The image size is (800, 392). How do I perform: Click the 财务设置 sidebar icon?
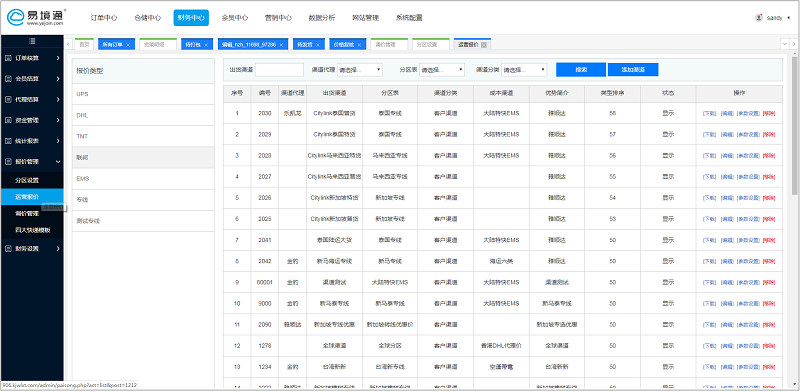[x=8, y=249]
